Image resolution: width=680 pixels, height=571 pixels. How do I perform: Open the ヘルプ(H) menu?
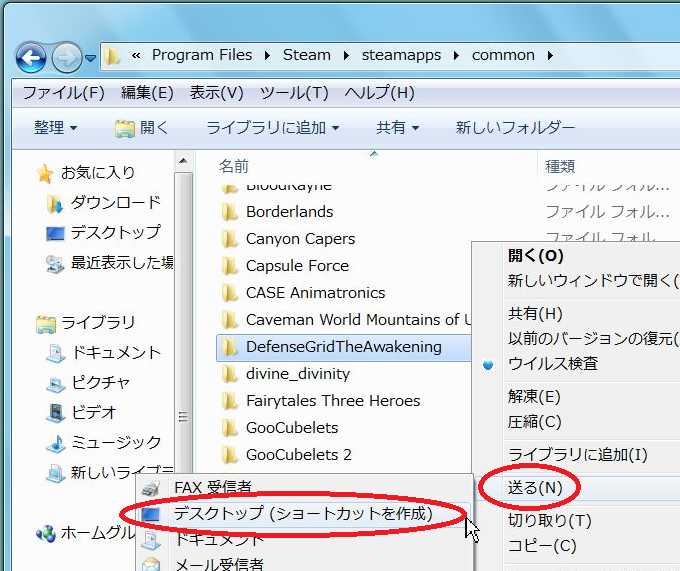point(379,92)
